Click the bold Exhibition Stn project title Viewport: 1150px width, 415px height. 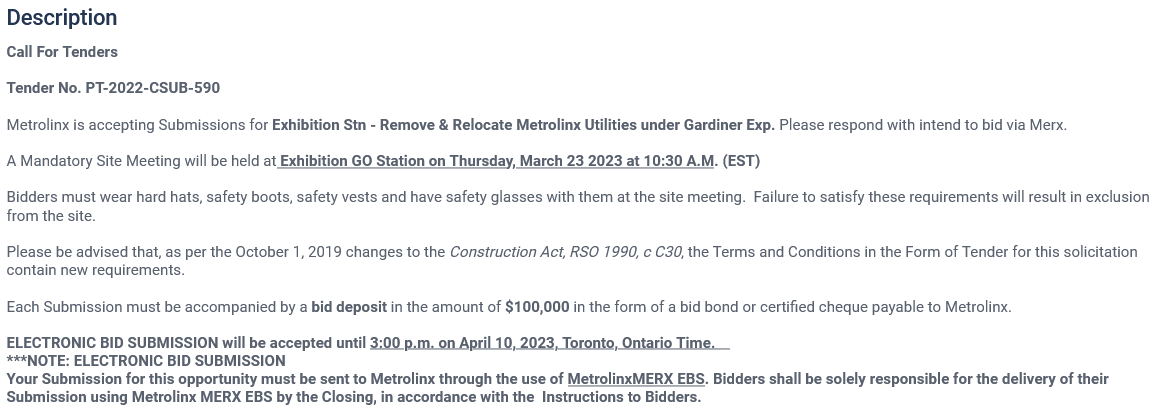click(x=523, y=125)
